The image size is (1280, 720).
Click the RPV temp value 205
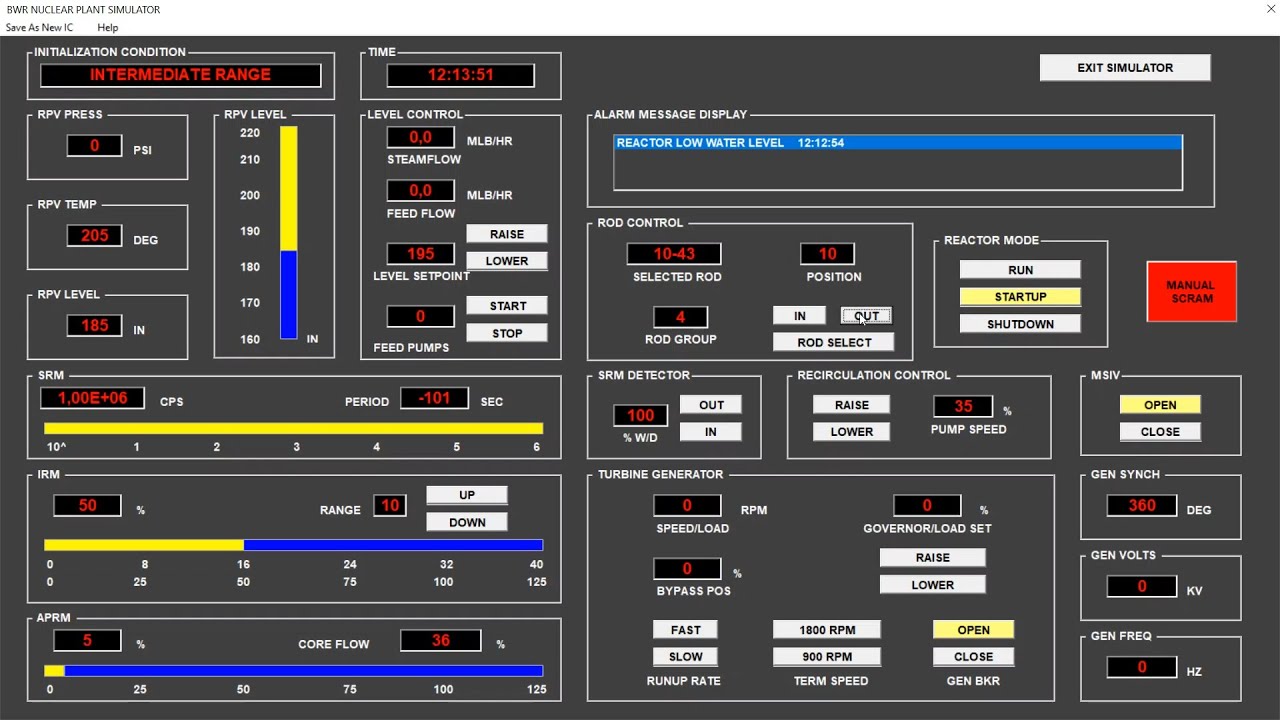(x=94, y=236)
